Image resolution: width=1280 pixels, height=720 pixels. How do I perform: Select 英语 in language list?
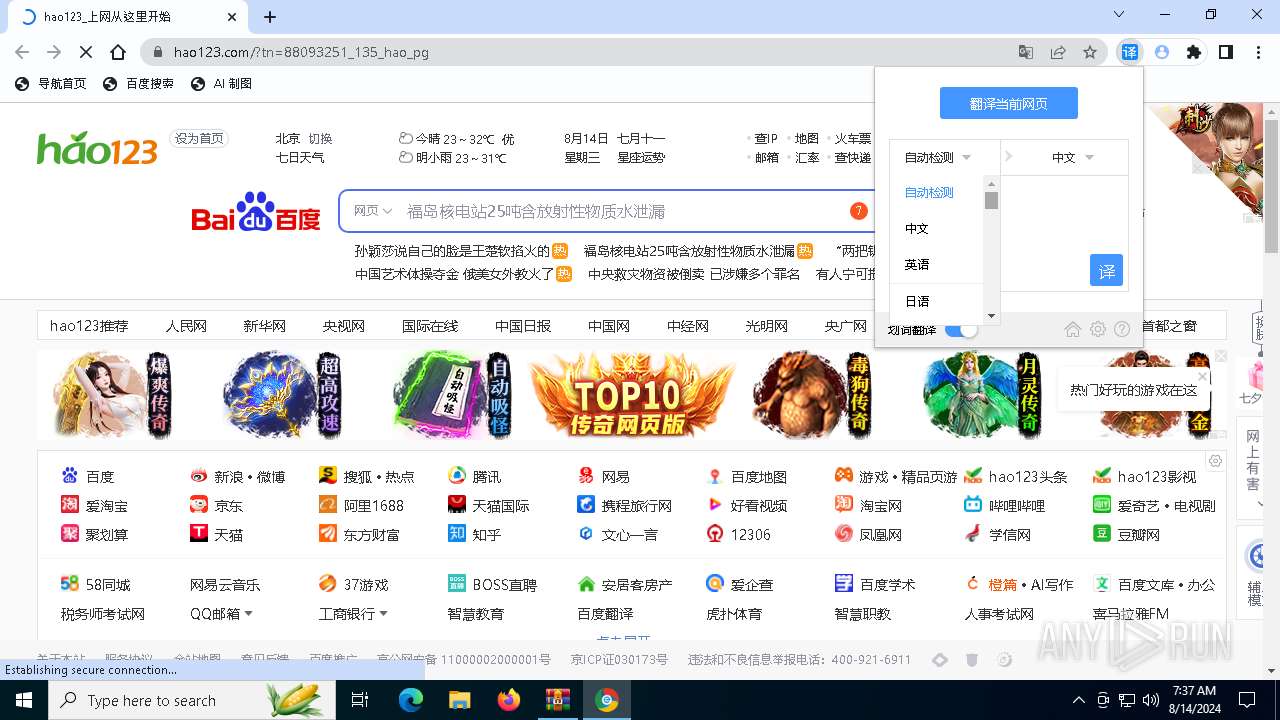pyautogui.click(x=917, y=264)
